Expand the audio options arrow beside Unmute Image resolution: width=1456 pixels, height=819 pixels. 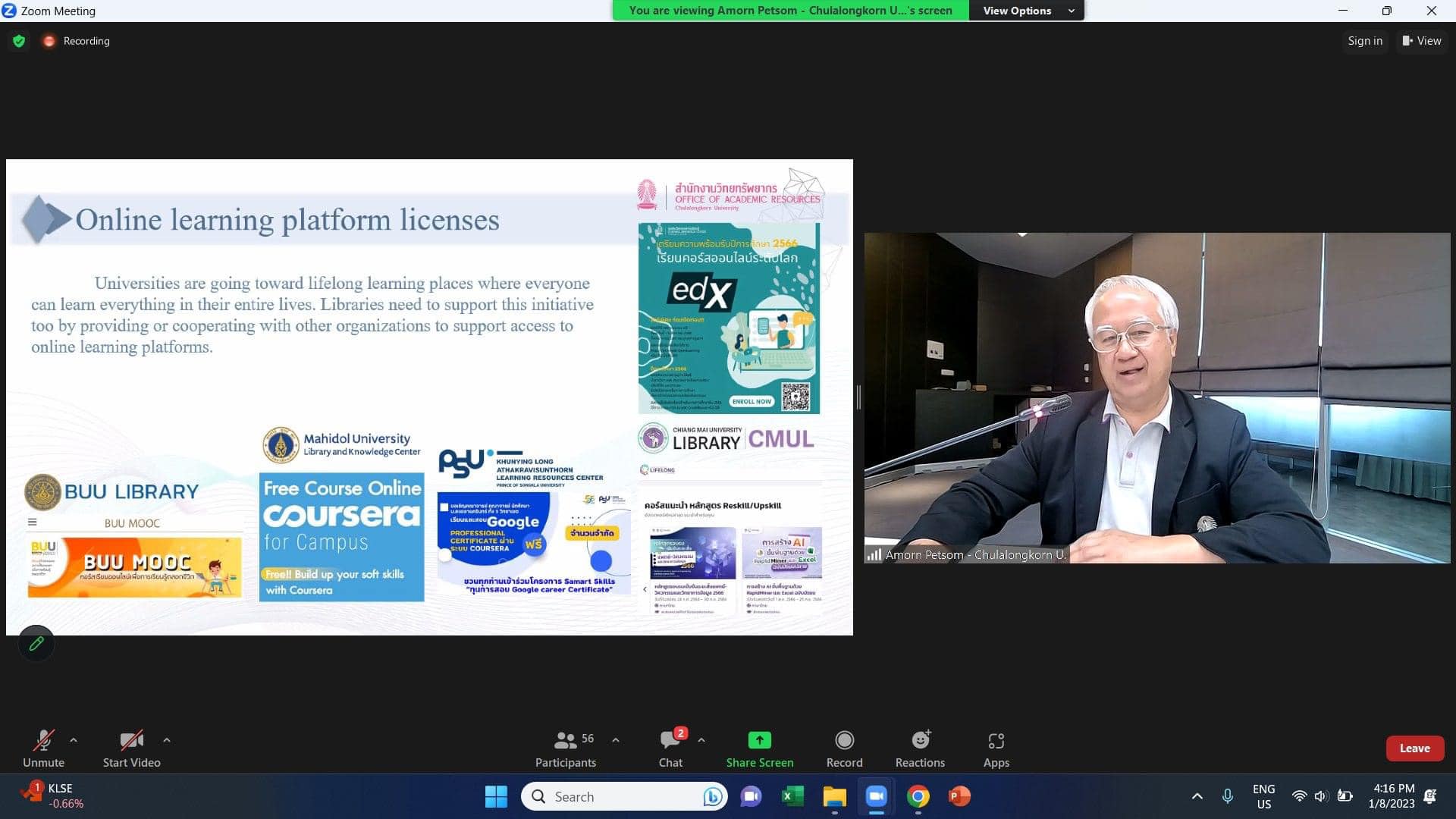coord(74,739)
